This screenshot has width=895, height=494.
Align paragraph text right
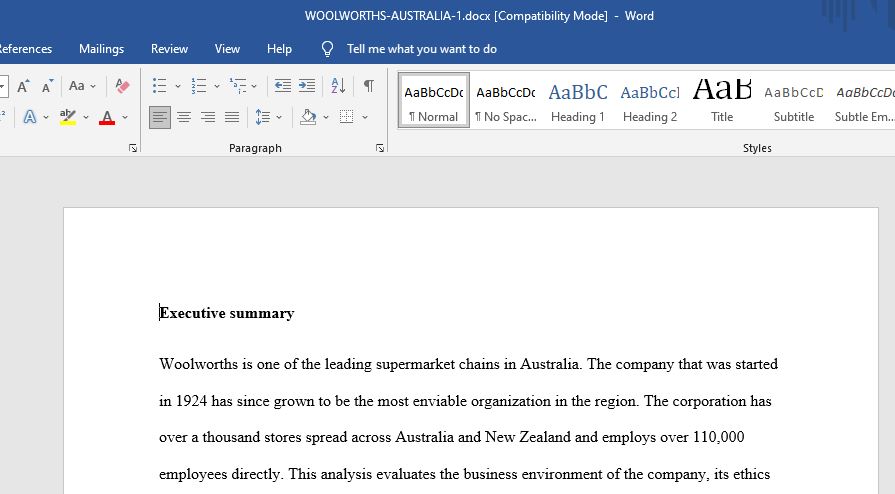(x=208, y=117)
